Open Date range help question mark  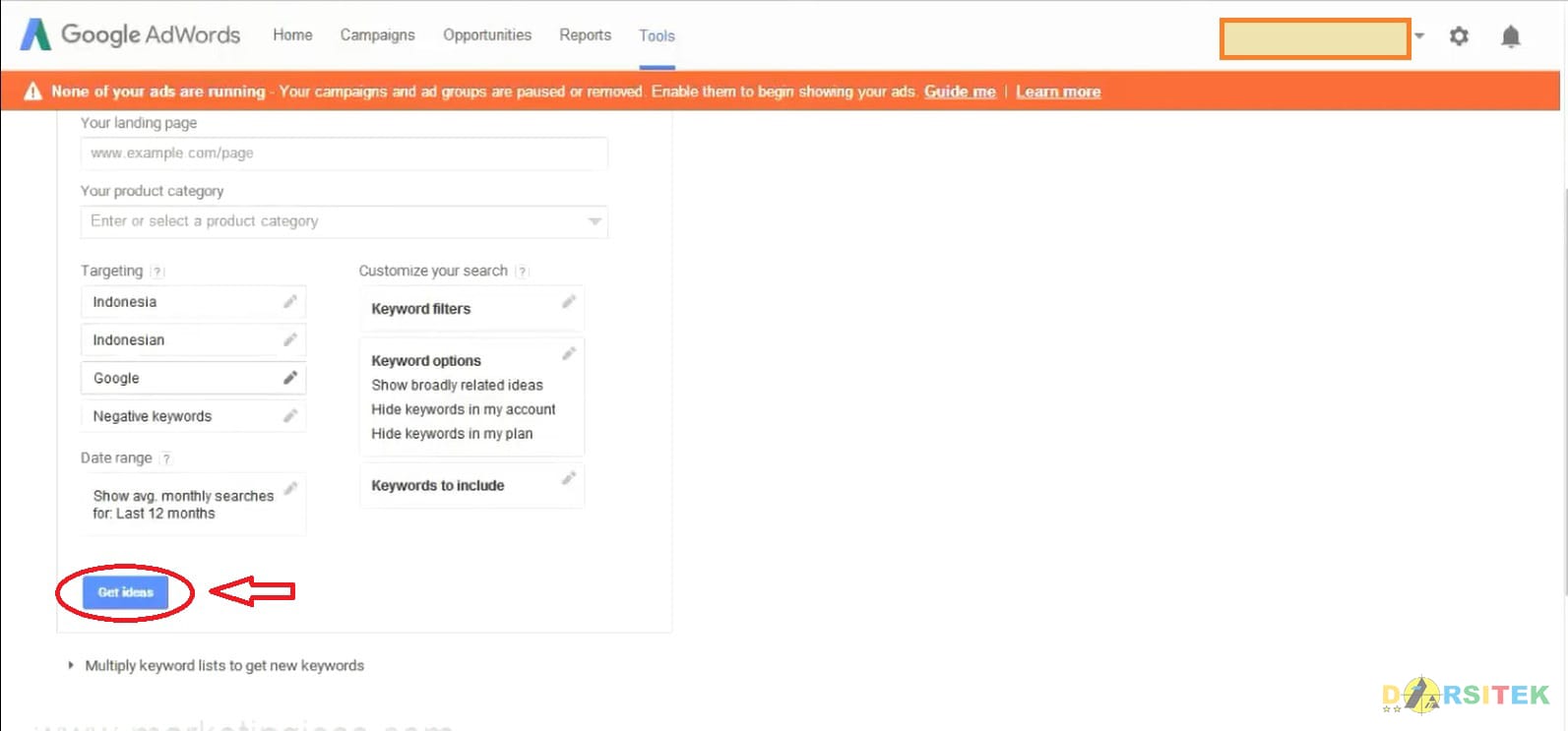coord(166,458)
